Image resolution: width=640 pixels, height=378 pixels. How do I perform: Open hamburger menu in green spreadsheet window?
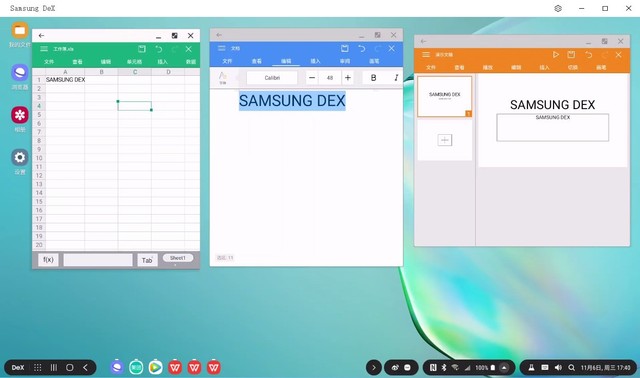pyautogui.click(x=44, y=49)
